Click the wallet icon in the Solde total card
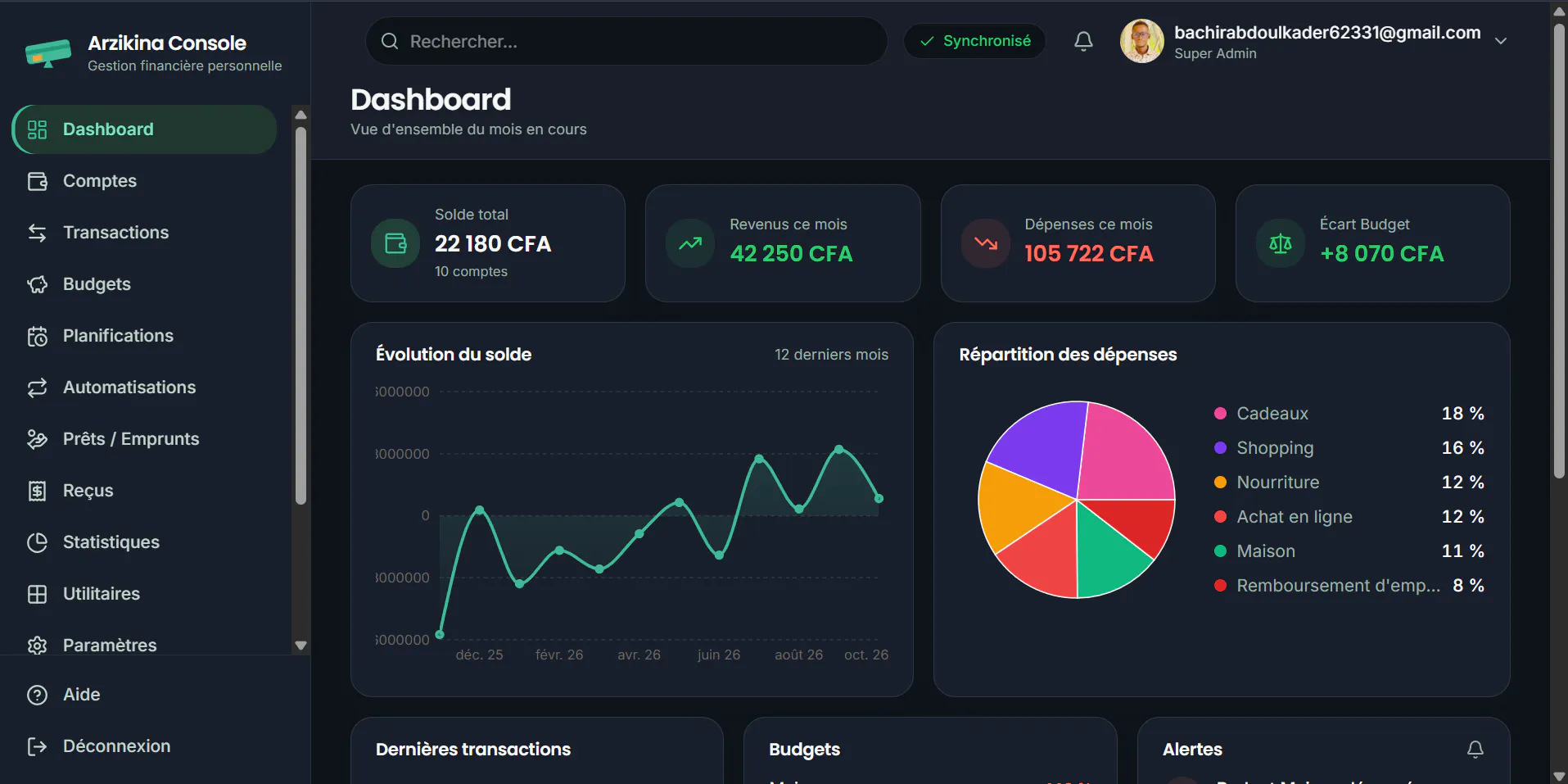 pos(395,243)
